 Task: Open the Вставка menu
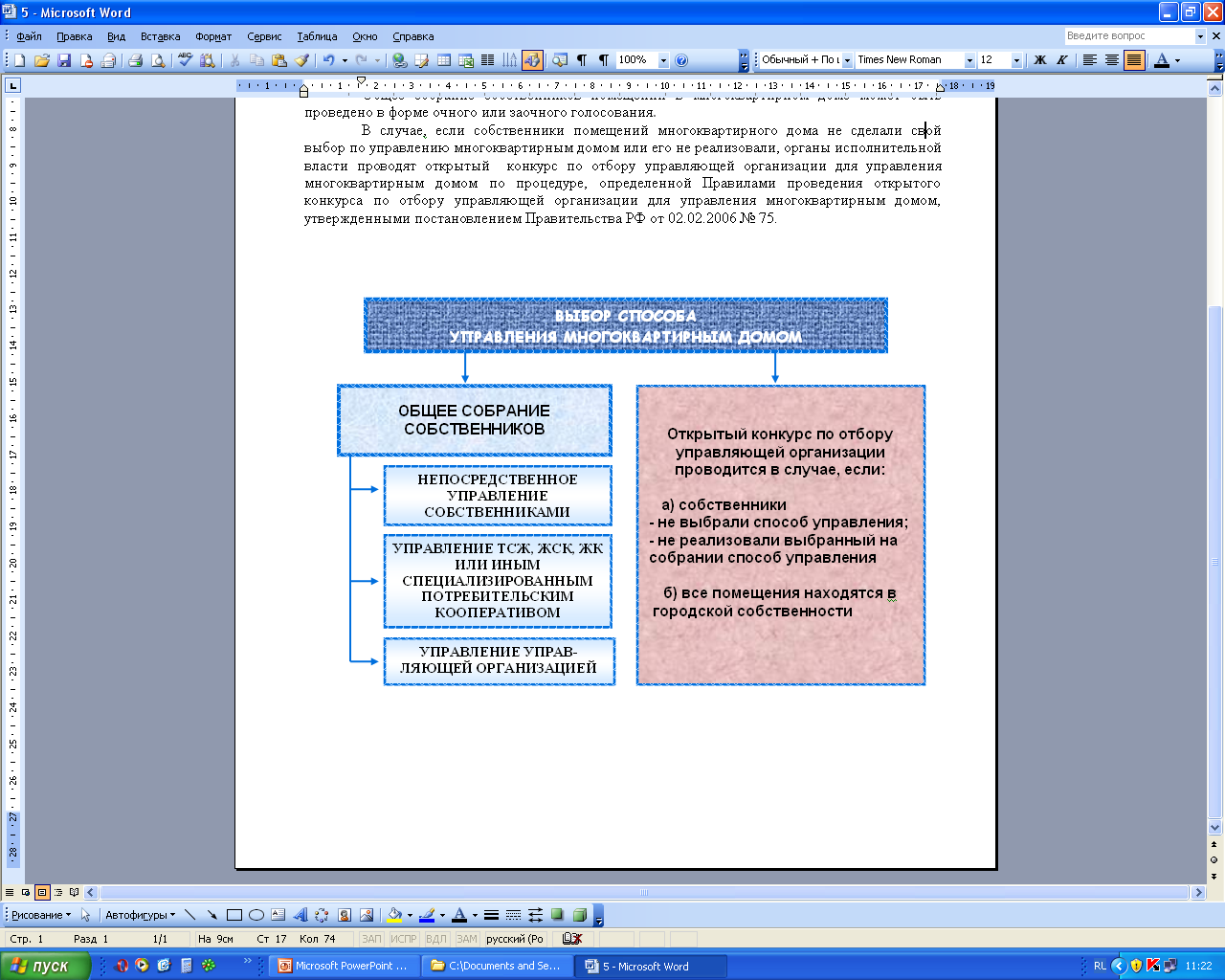click(x=160, y=36)
